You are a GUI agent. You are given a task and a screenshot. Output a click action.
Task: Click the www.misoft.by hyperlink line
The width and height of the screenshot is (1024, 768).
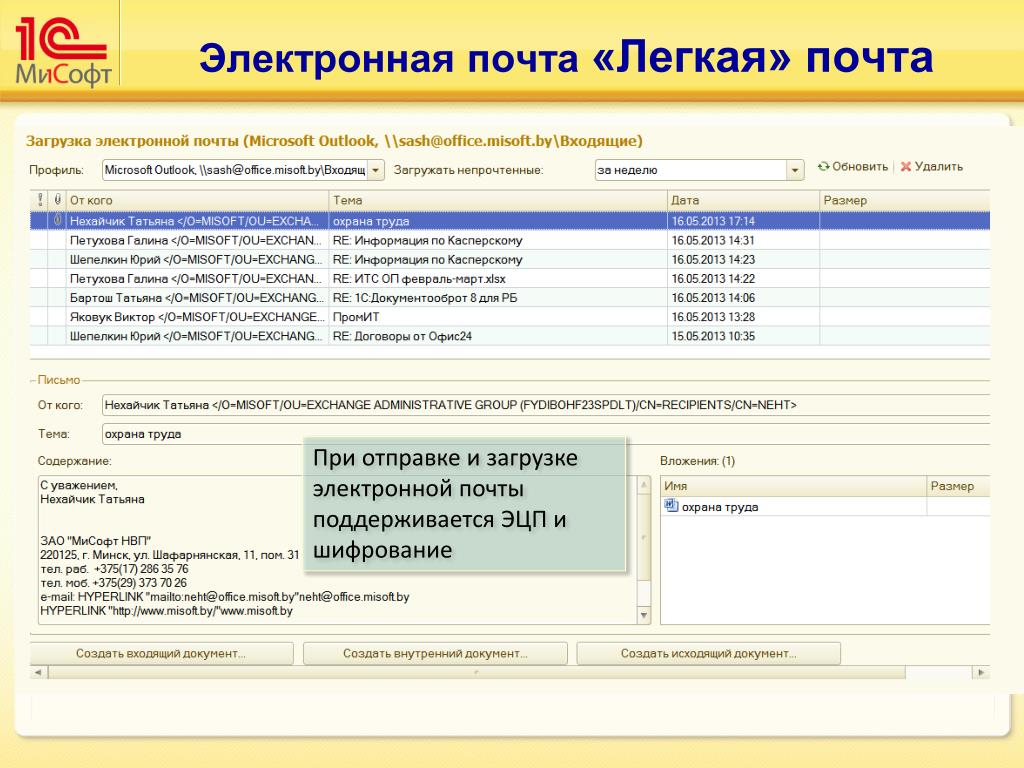coord(167,611)
